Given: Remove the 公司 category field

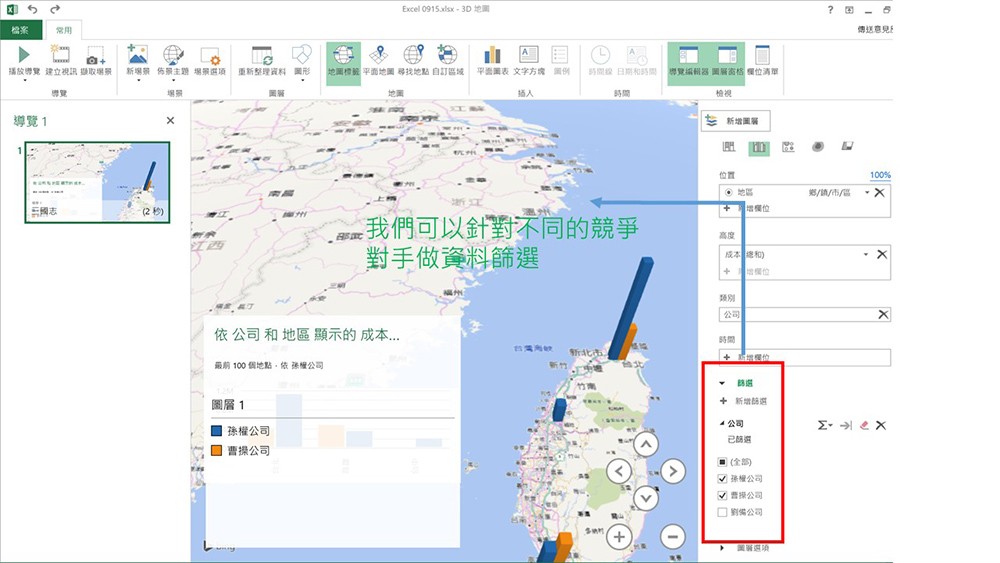Looking at the screenshot, I should pos(883,314).
